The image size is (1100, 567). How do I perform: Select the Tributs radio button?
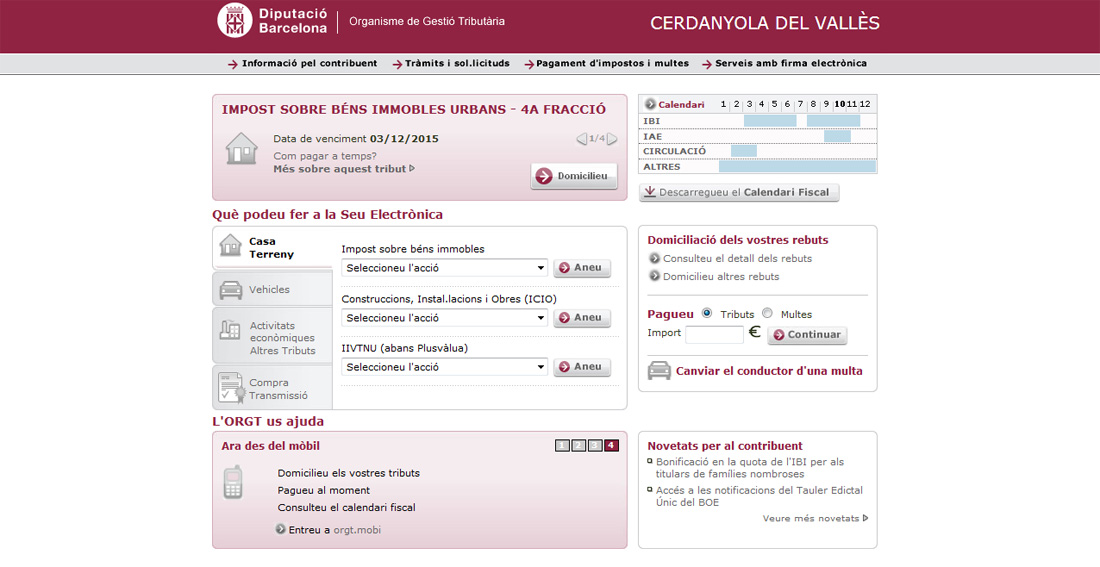[x=706, y=313]
